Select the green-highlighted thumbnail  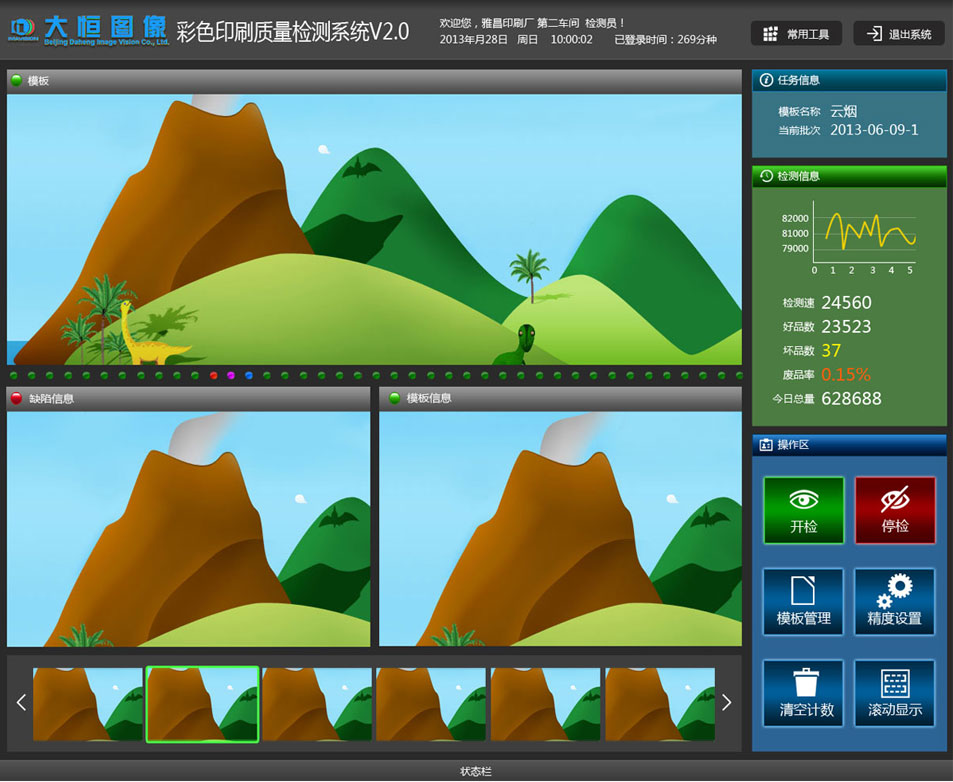pos(203,704)
